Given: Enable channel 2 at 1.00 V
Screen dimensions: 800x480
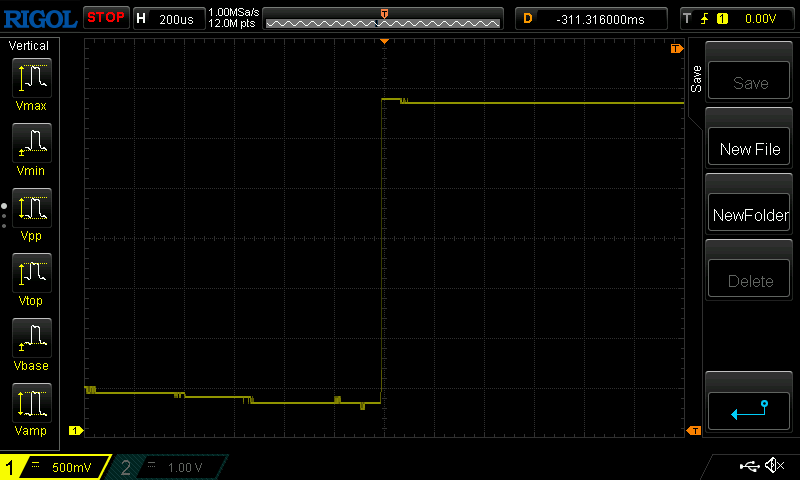Looking at the screenshot, I should point(170,467).
